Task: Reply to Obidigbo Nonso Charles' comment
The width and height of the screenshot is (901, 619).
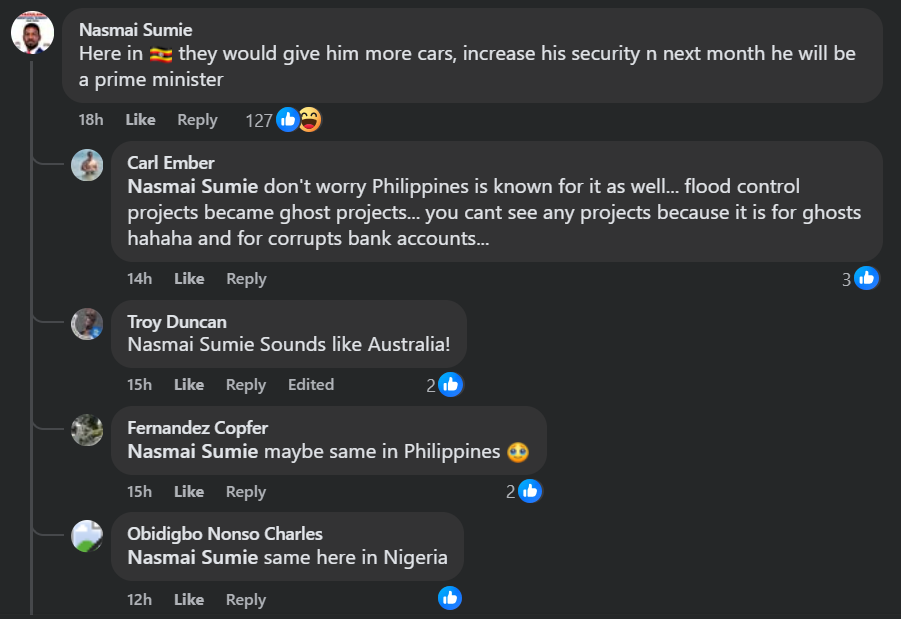Action: coord(246,600)
